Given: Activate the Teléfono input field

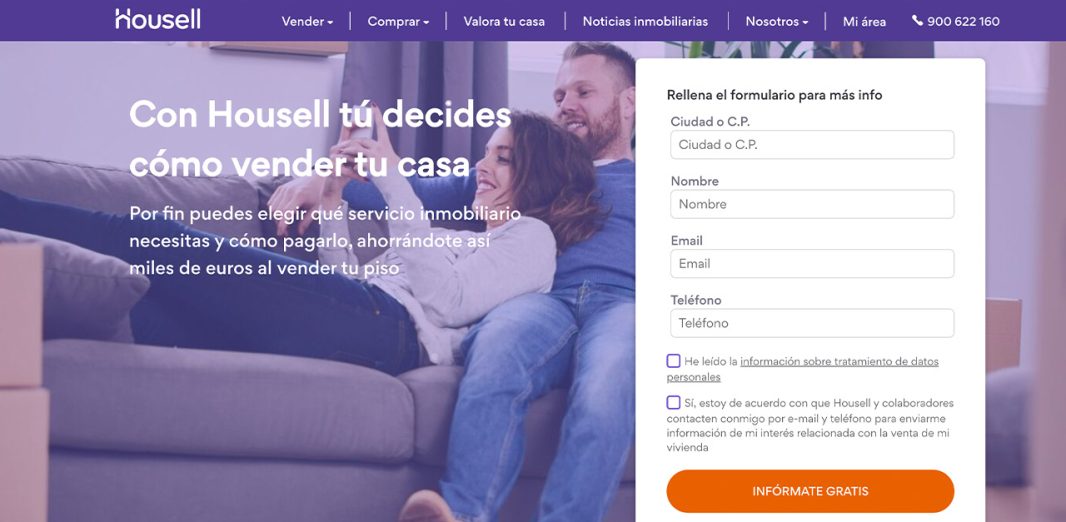Looking at the screenshot, I should 812,323.
